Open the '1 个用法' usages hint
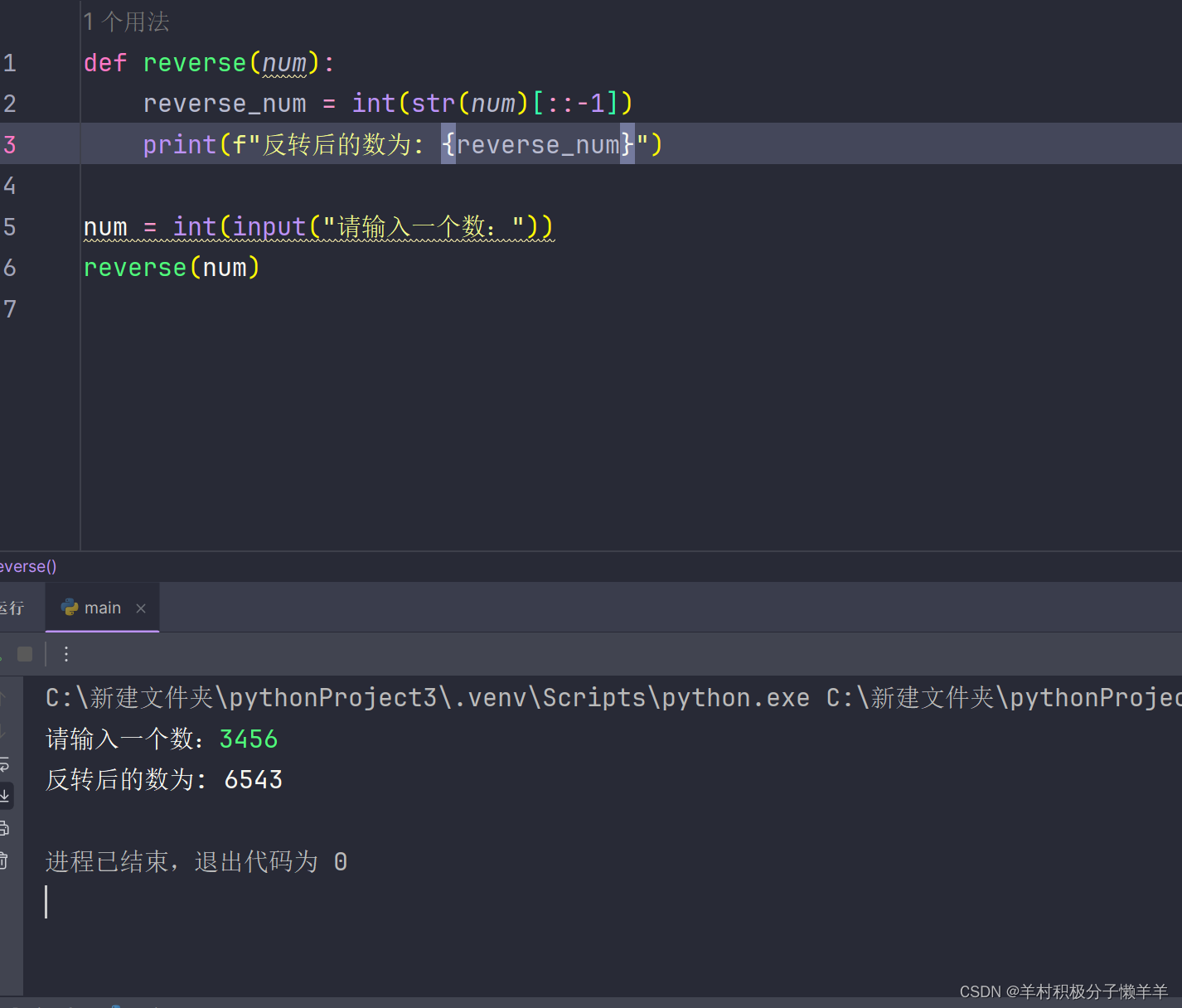The image size is (1182, 1008). 126,22
